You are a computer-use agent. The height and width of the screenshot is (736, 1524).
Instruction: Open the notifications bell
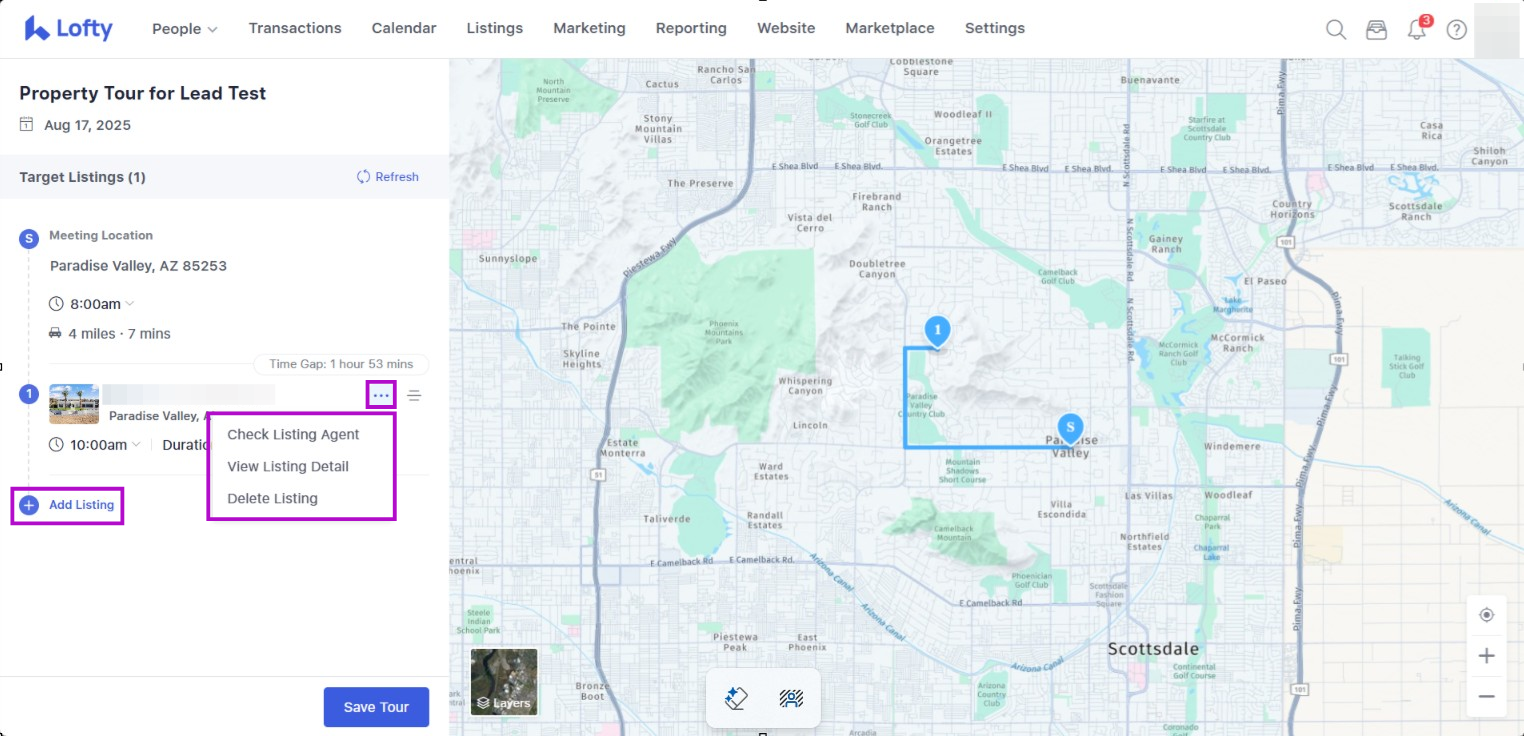point(1417,29)
